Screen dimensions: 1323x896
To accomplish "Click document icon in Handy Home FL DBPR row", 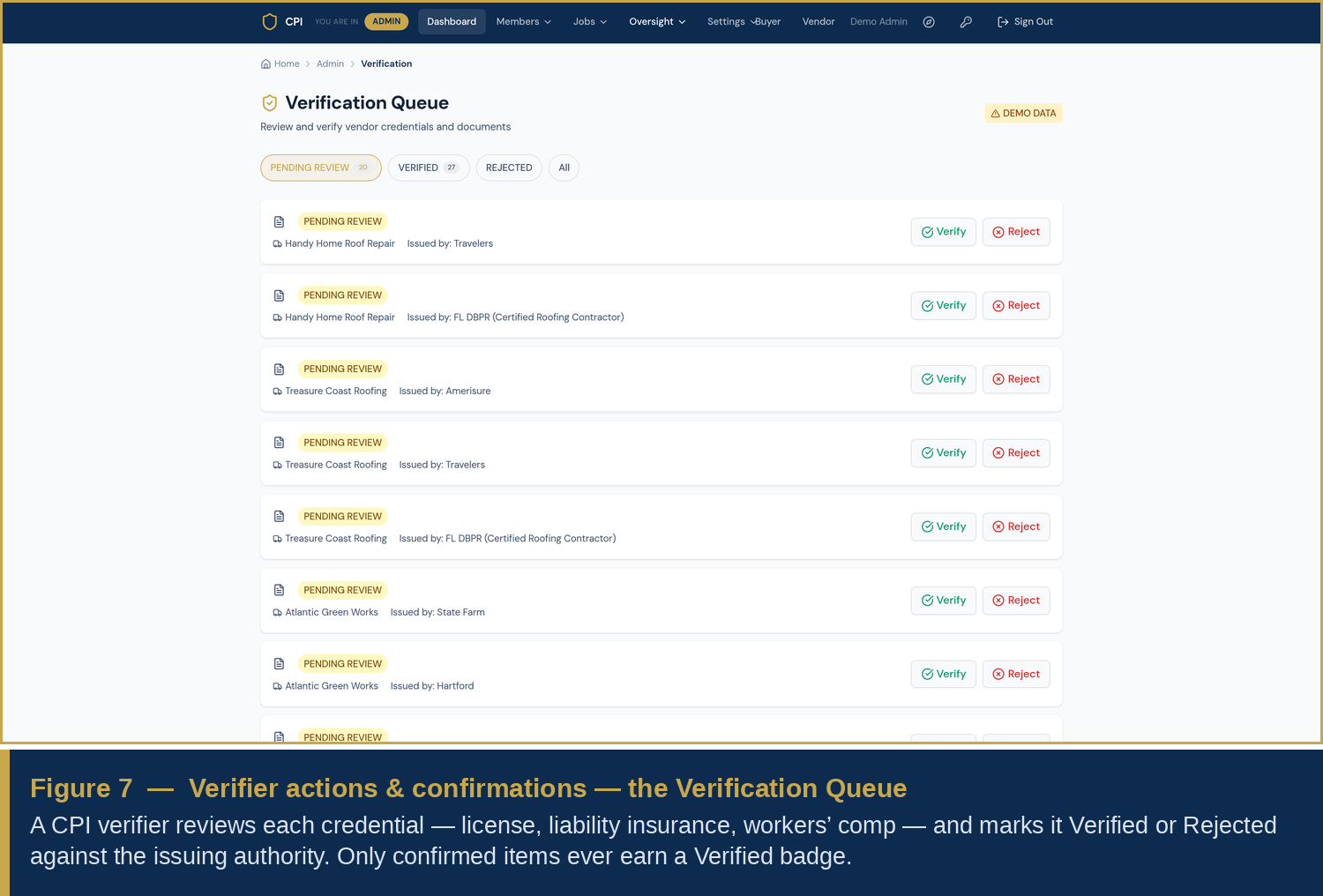I will (279, 295).
